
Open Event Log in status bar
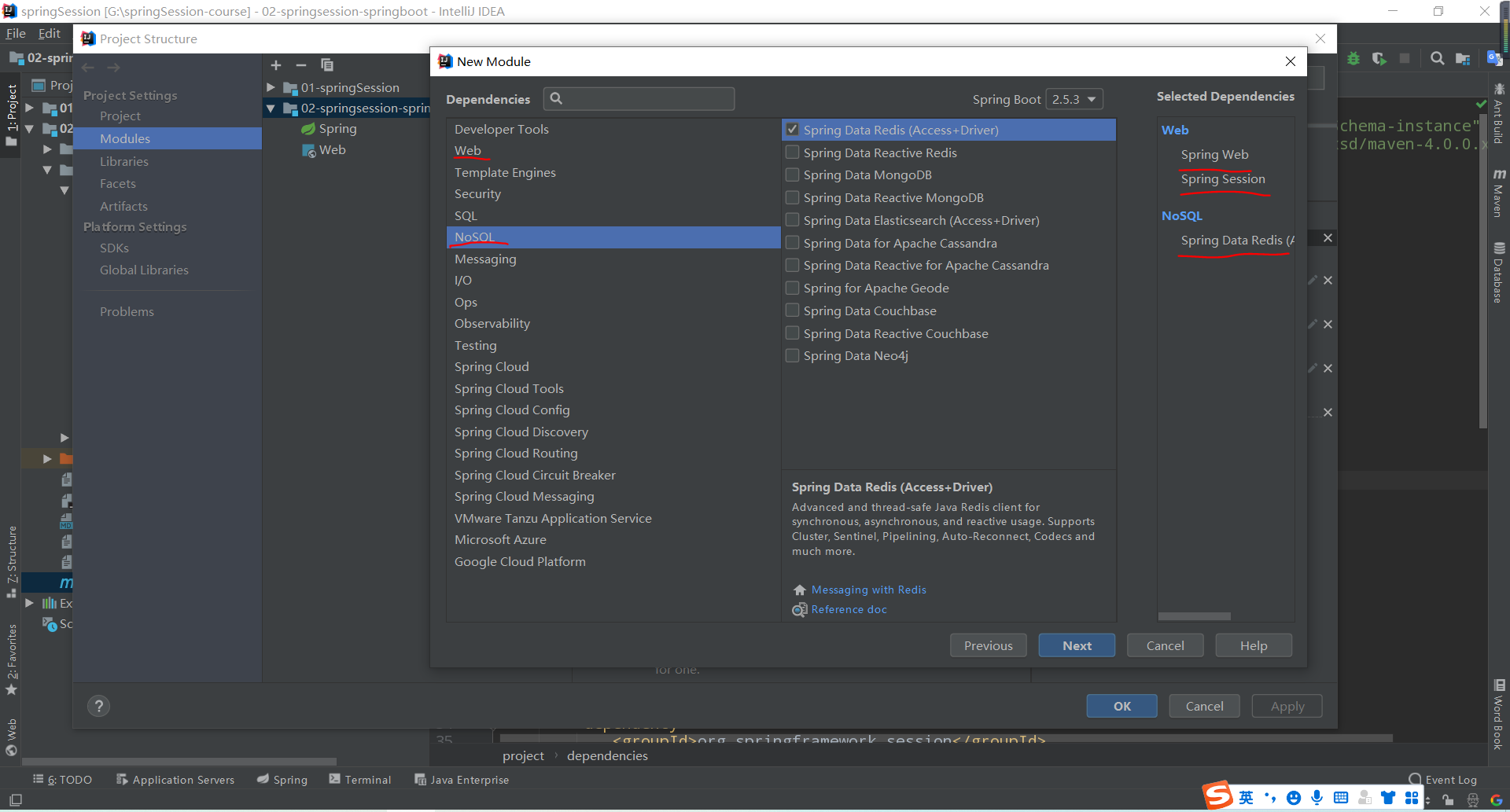(1443, 780)
